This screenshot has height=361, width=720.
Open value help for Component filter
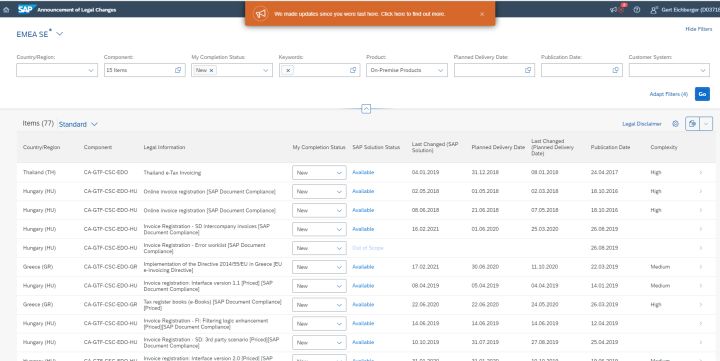178,70
